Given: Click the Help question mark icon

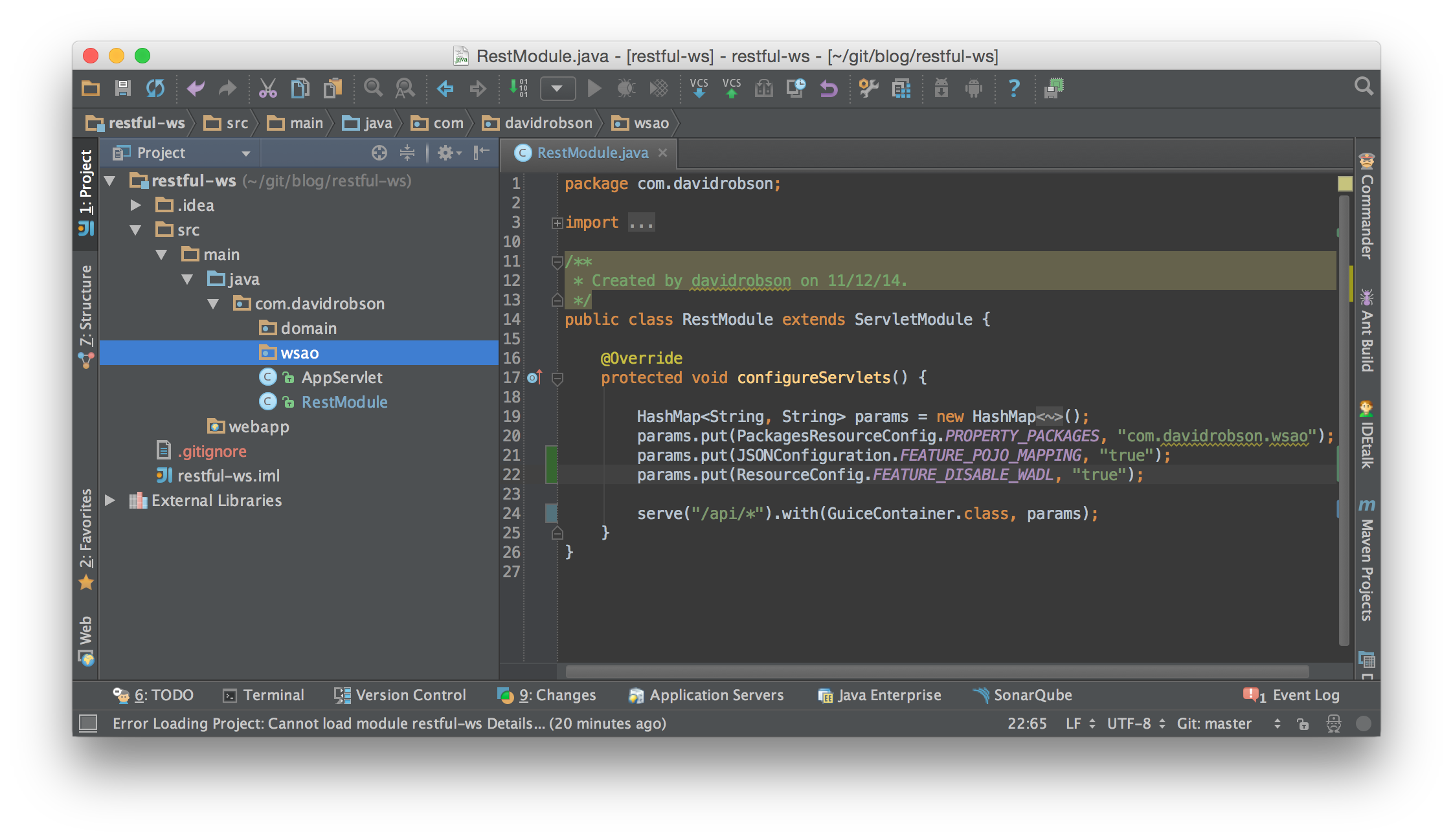Looking at the screenshot, I should point(1014,88).
